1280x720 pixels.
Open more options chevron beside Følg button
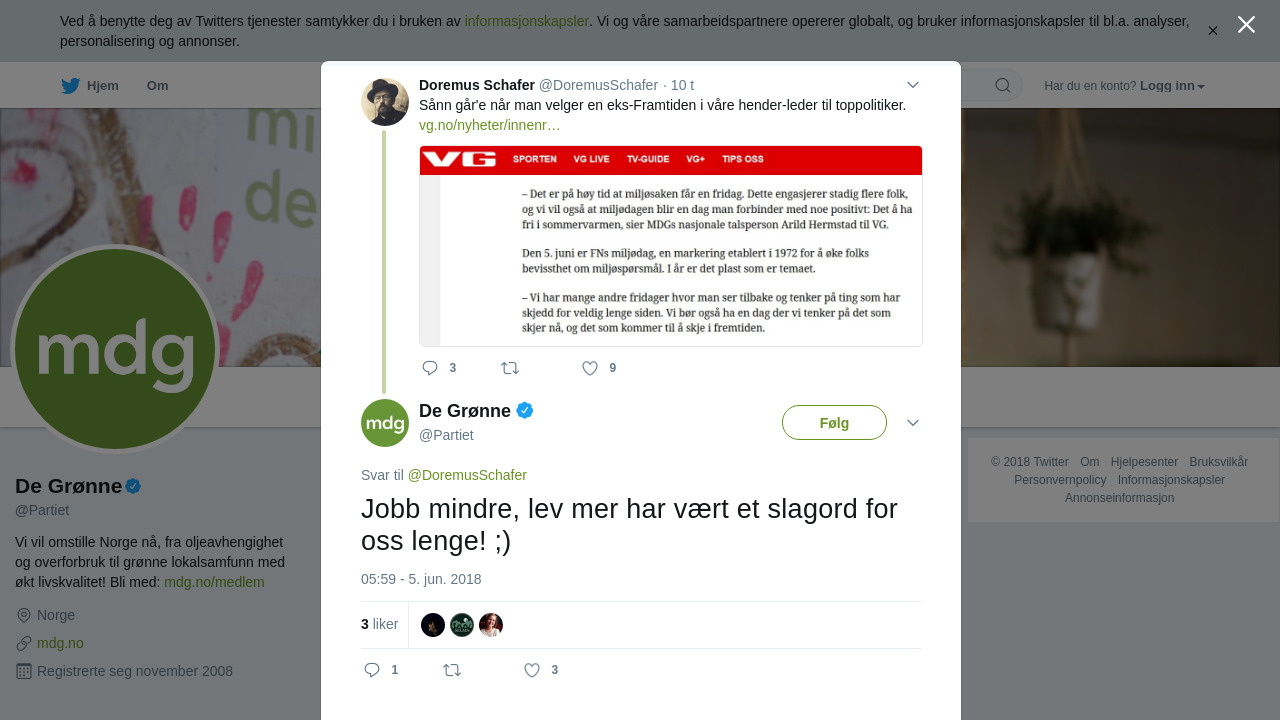(913, 423)
